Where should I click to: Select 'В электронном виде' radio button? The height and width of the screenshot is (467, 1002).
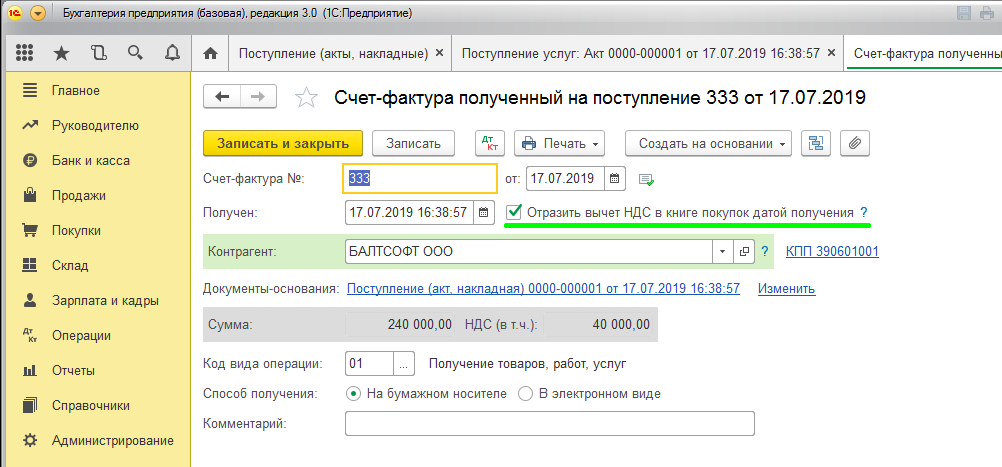coord(525,394)
